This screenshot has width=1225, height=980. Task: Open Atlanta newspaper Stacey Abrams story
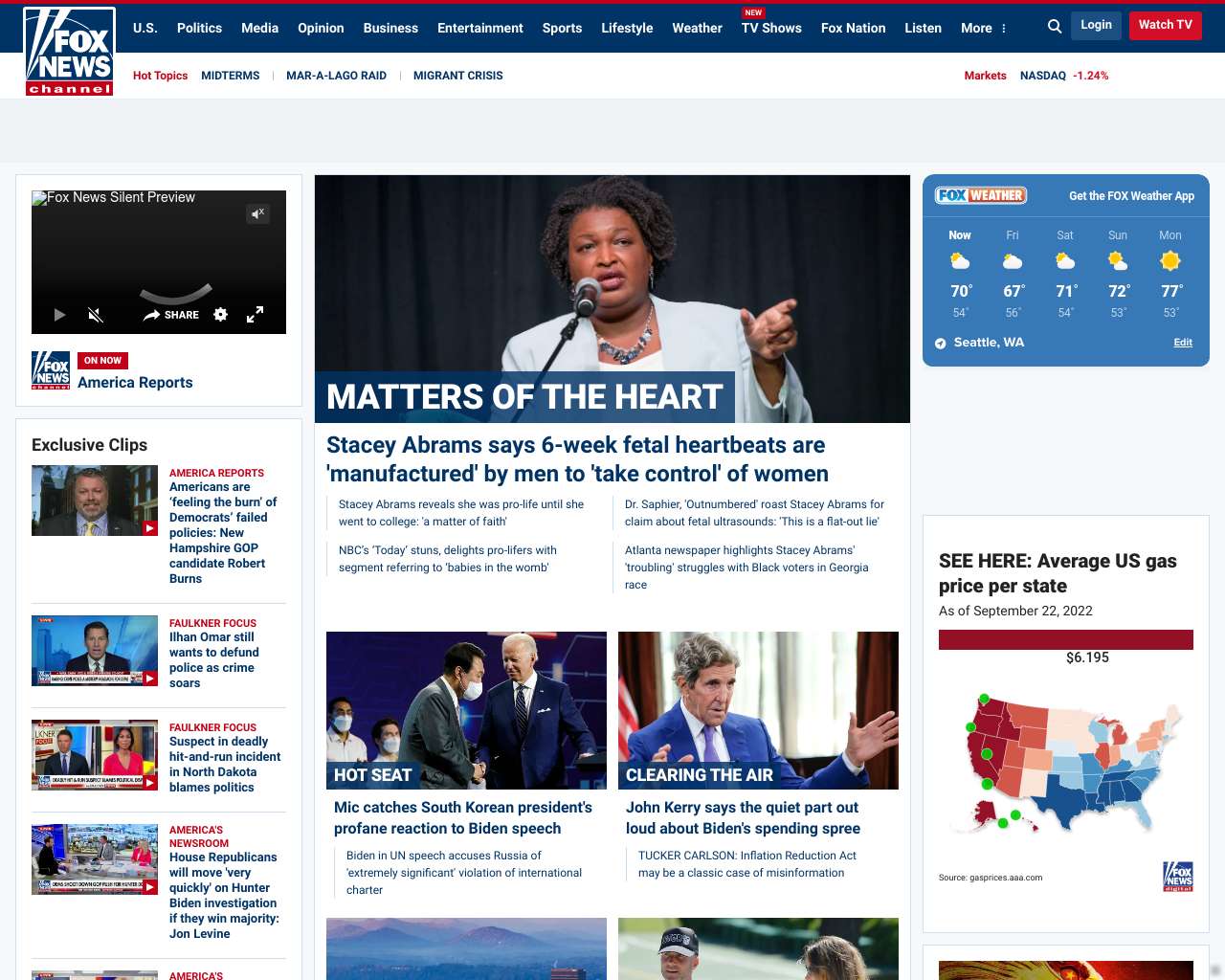click(x=746, y=568)
